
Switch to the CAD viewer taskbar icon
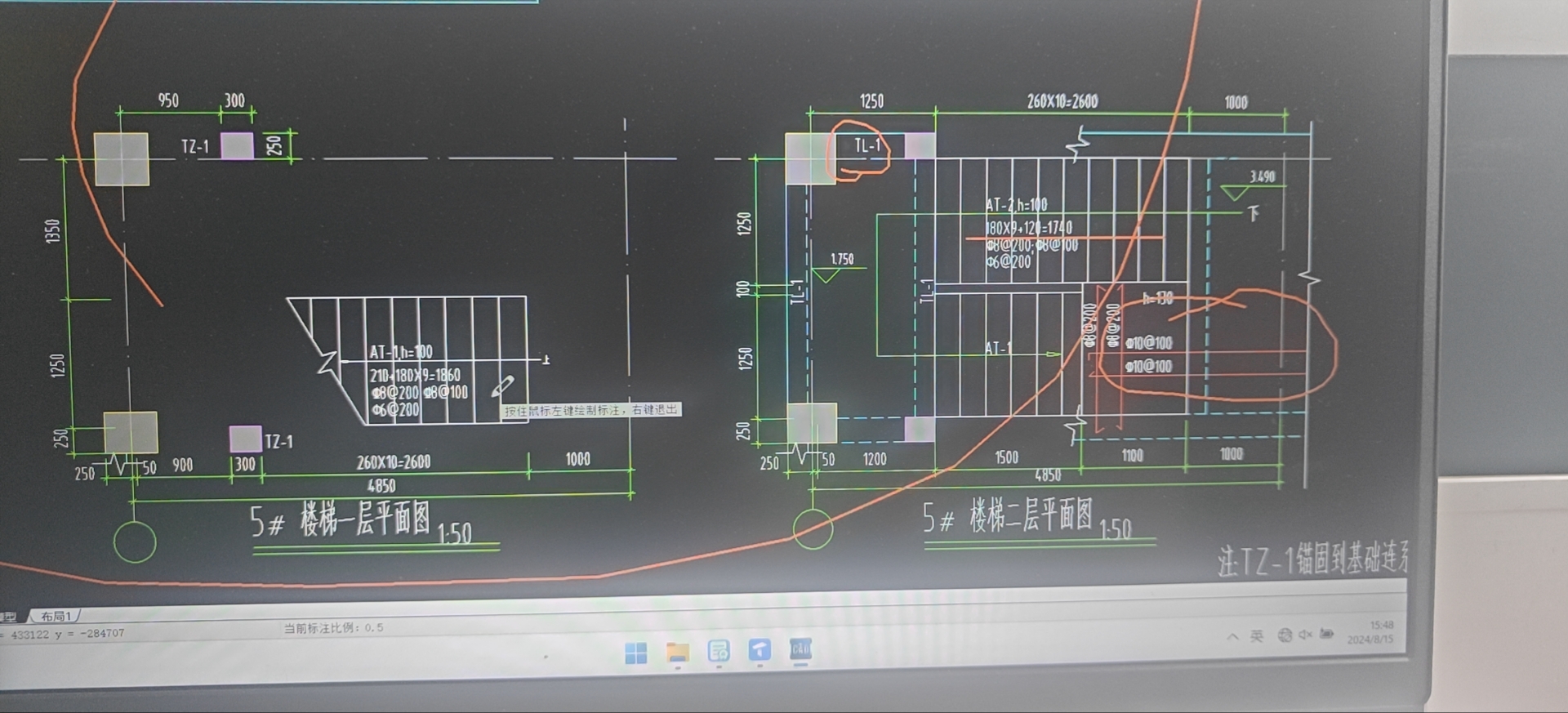click(800, 649)
